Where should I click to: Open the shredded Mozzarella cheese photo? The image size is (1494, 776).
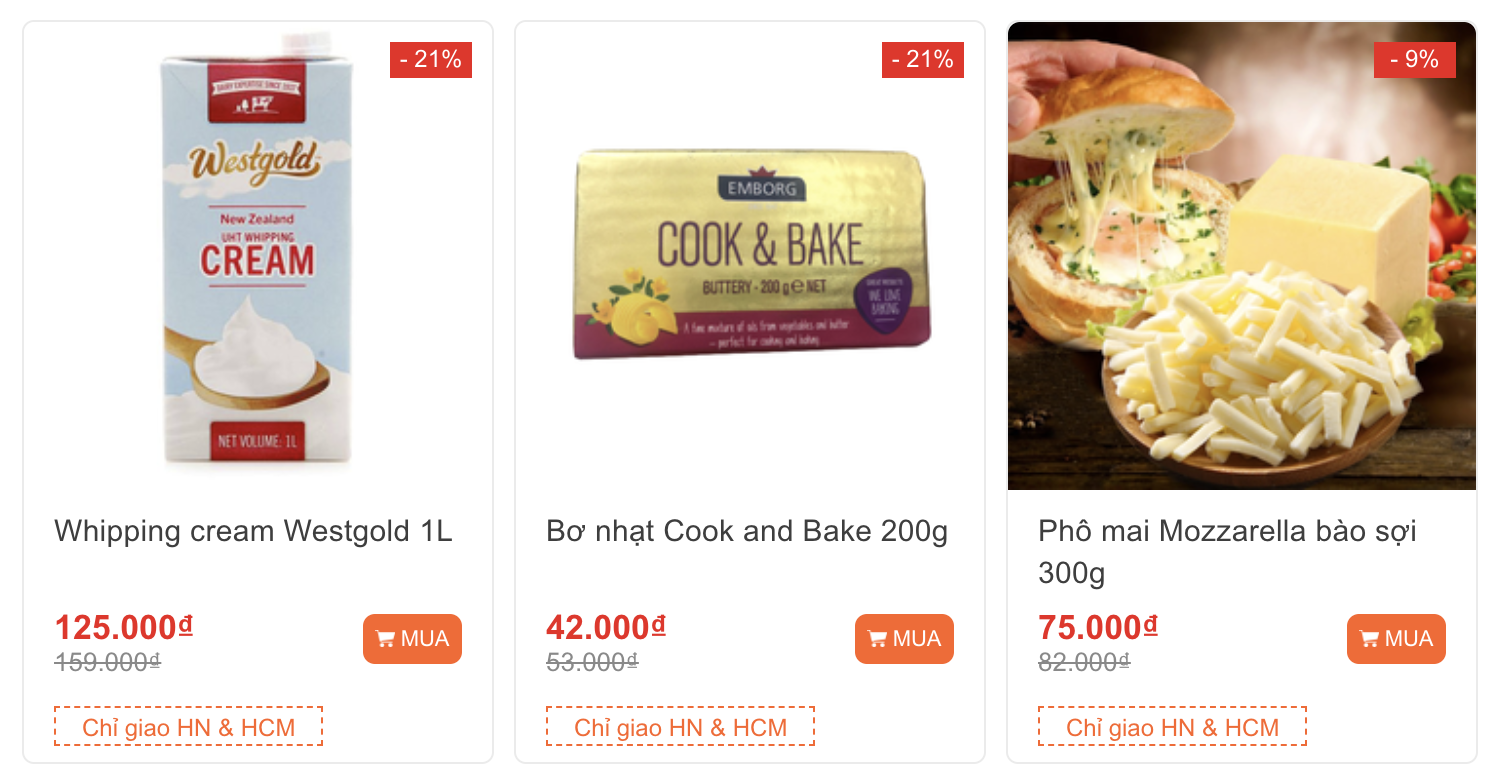[1242, 256]
